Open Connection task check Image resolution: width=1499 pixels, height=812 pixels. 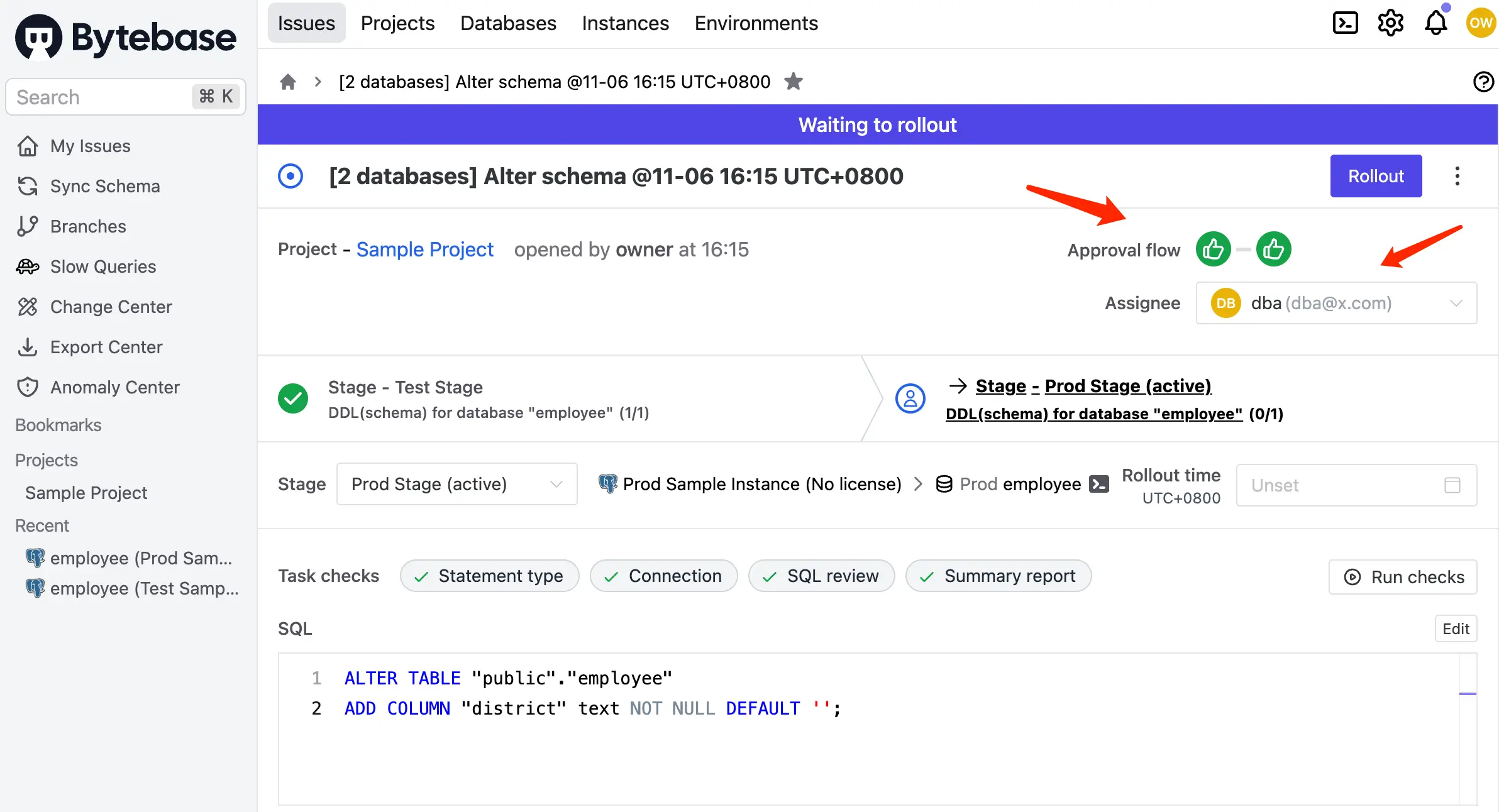[663, 576]
